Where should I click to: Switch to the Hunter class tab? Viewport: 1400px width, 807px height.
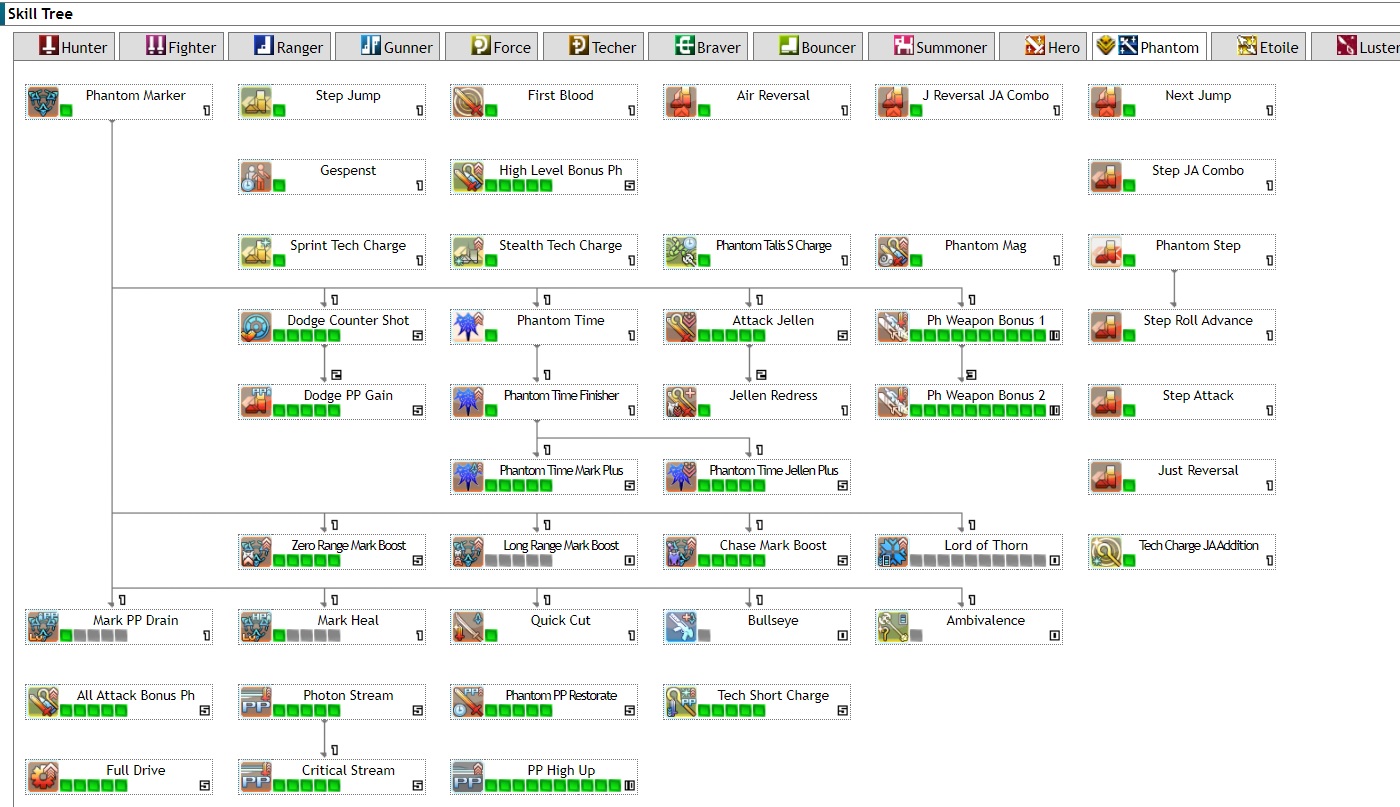[x=63, y=47]
